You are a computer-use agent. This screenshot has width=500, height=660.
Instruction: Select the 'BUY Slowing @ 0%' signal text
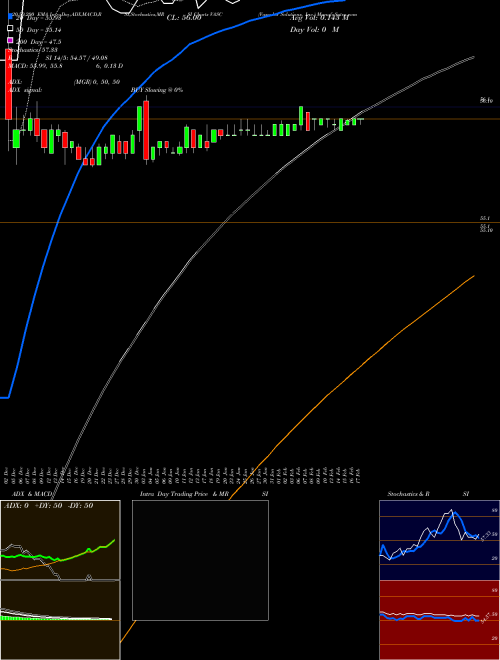click(x=157, y=90)
